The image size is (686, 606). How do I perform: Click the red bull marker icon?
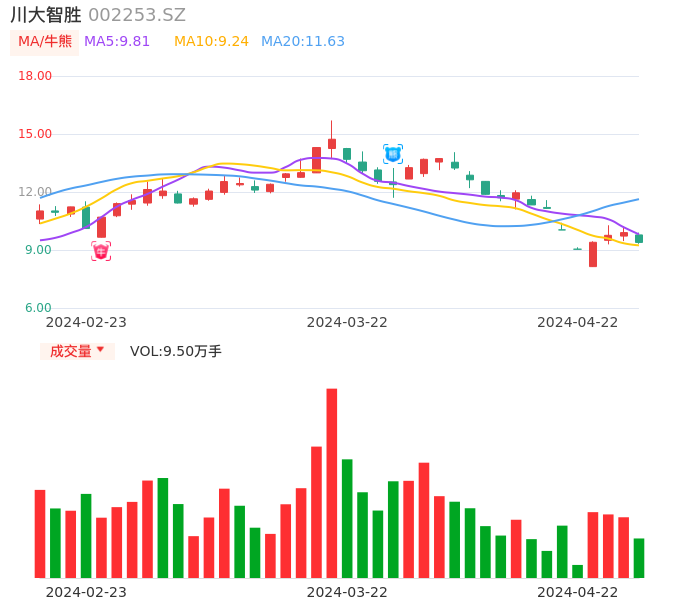point(101,251)
